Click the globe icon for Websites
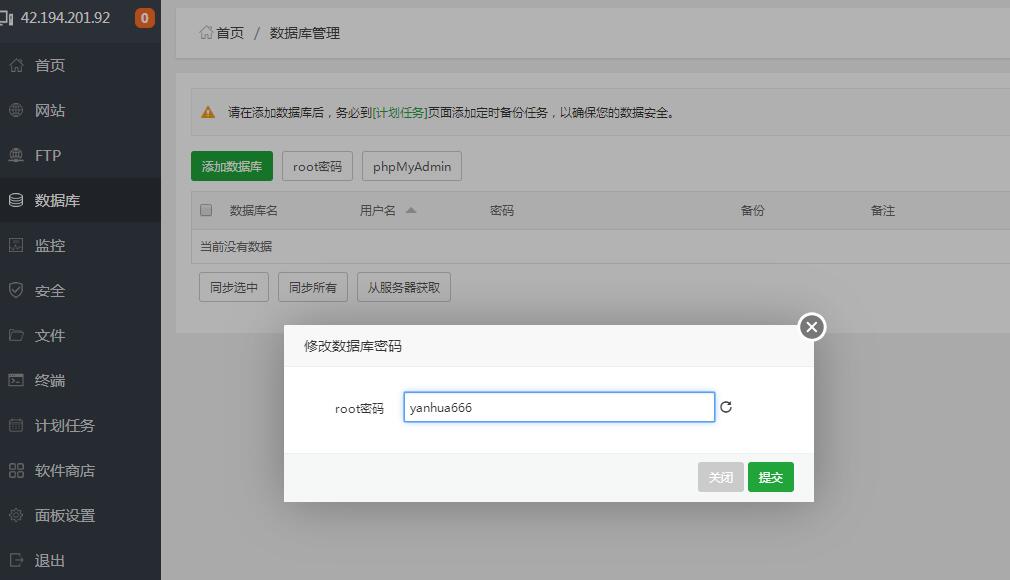The image size is (1010, 580). point(16,111)
